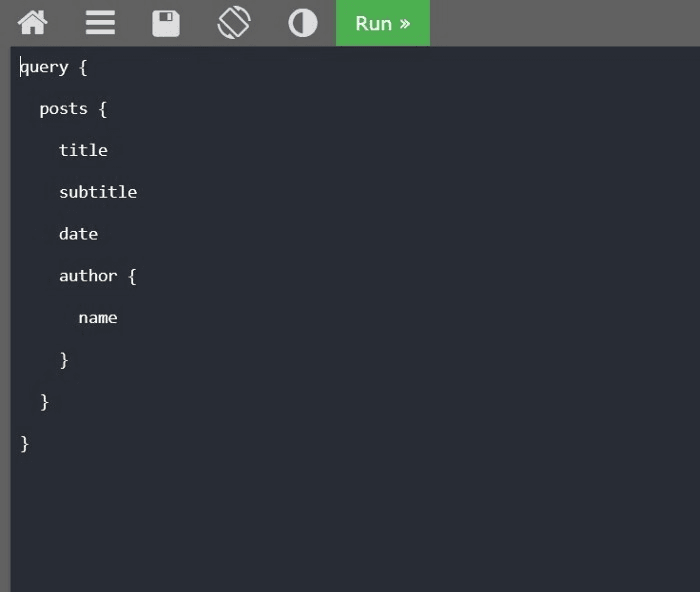The image size is (700, 592).
Task: Click the final closing brace of query
Action: [25, 444]
